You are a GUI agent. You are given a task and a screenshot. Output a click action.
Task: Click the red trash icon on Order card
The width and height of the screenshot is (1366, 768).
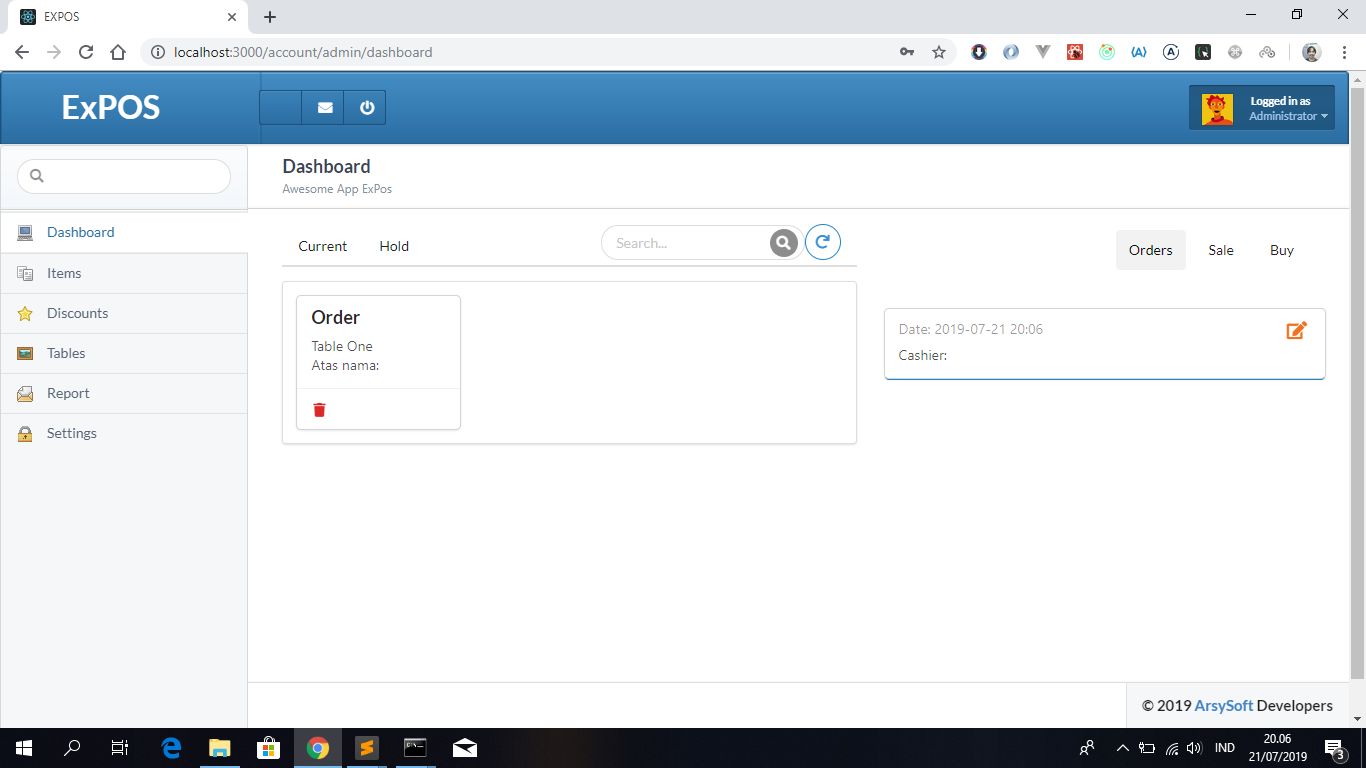click(319, 410)
